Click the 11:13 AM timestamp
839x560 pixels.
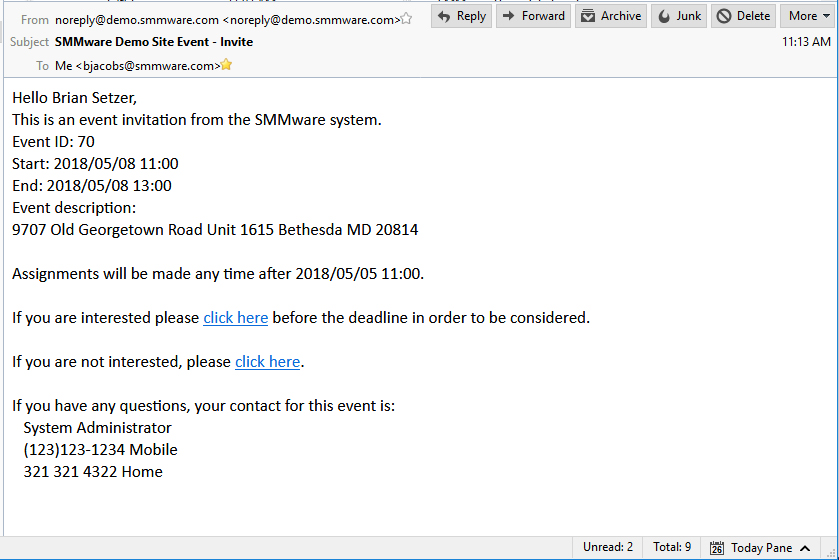[x=806, y=42]
